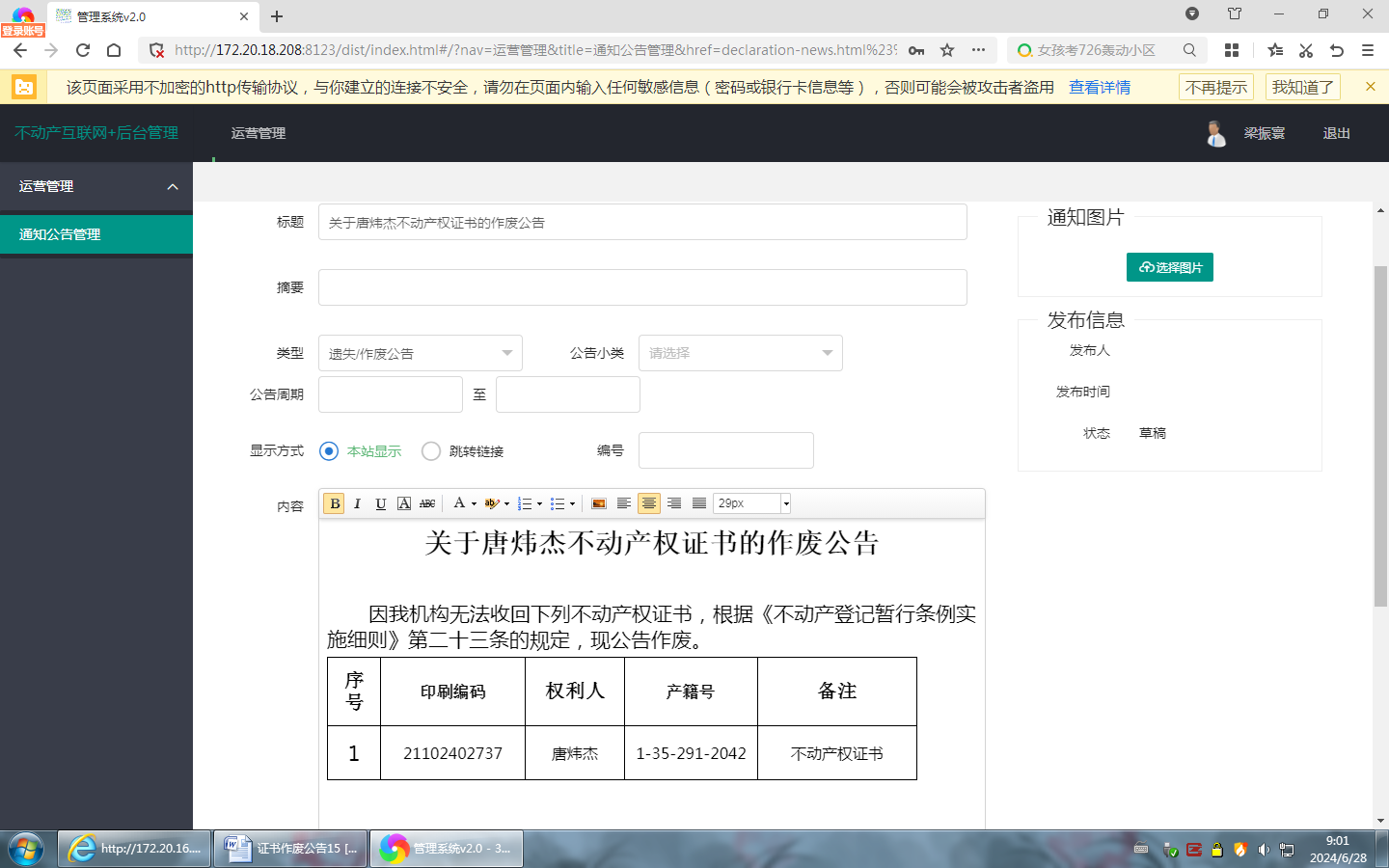Open 证书作废公告15 Word document in taskbar
The image size is (1389, 868).
click(290, 849)
